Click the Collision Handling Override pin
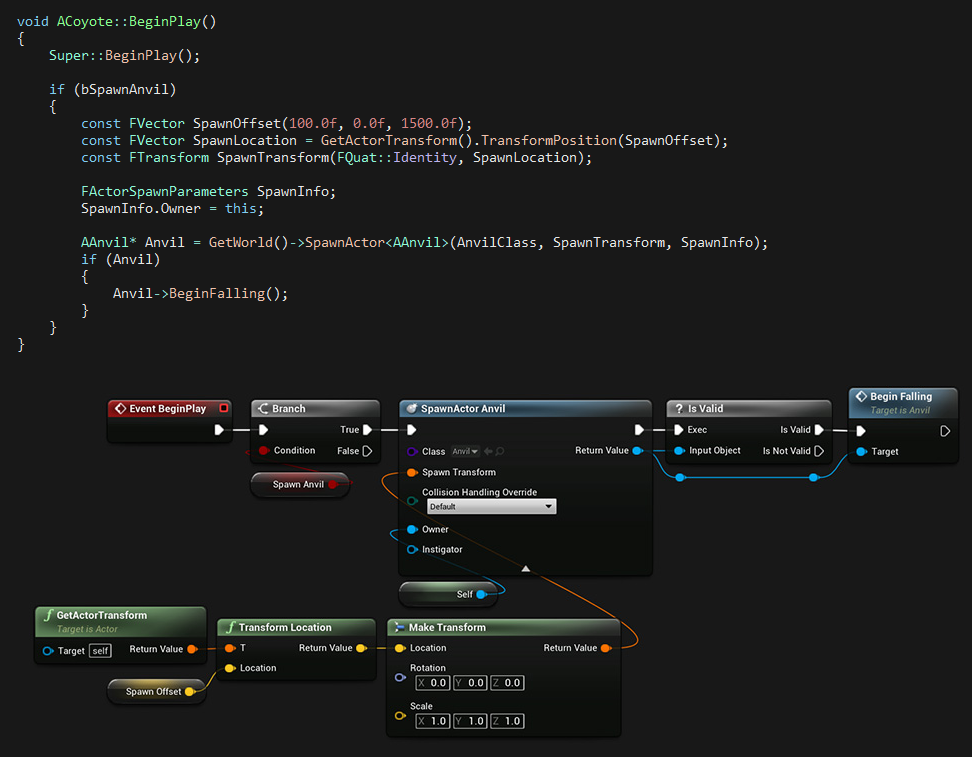Viewport: 972px width, 757px height. pyautogui.click(x=412, y=500)
